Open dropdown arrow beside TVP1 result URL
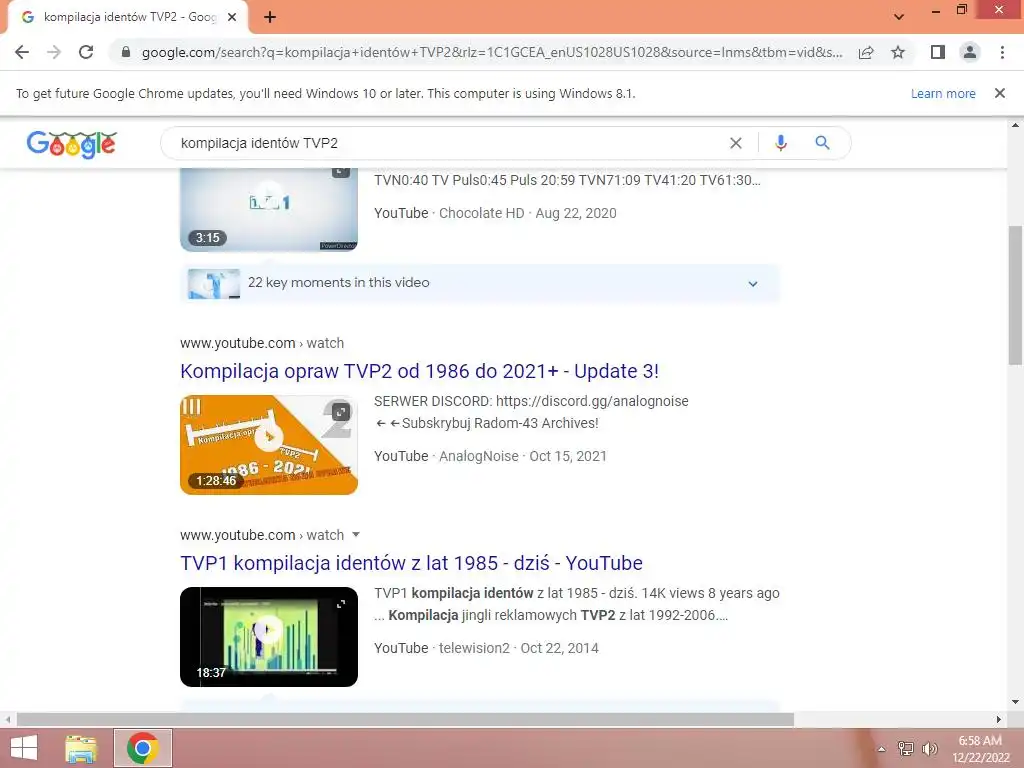 pos(356,535)
